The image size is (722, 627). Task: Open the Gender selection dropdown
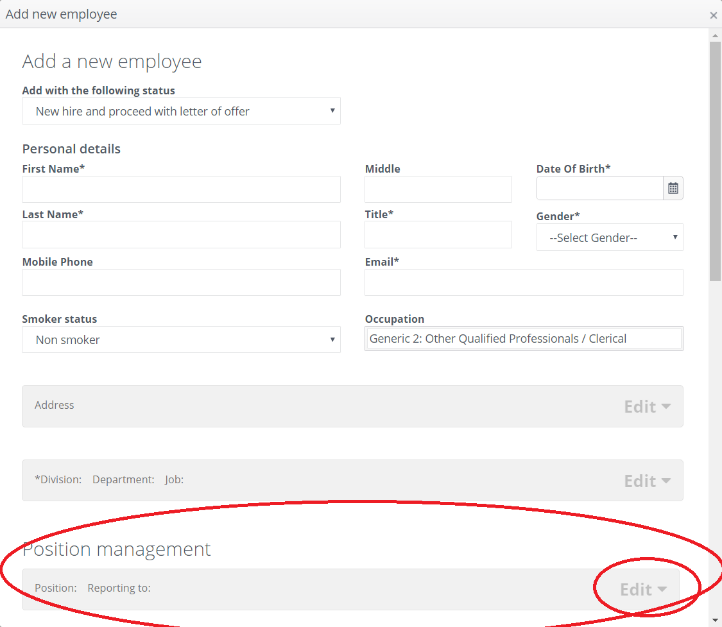pyautogui.click(x=610, y=238)
